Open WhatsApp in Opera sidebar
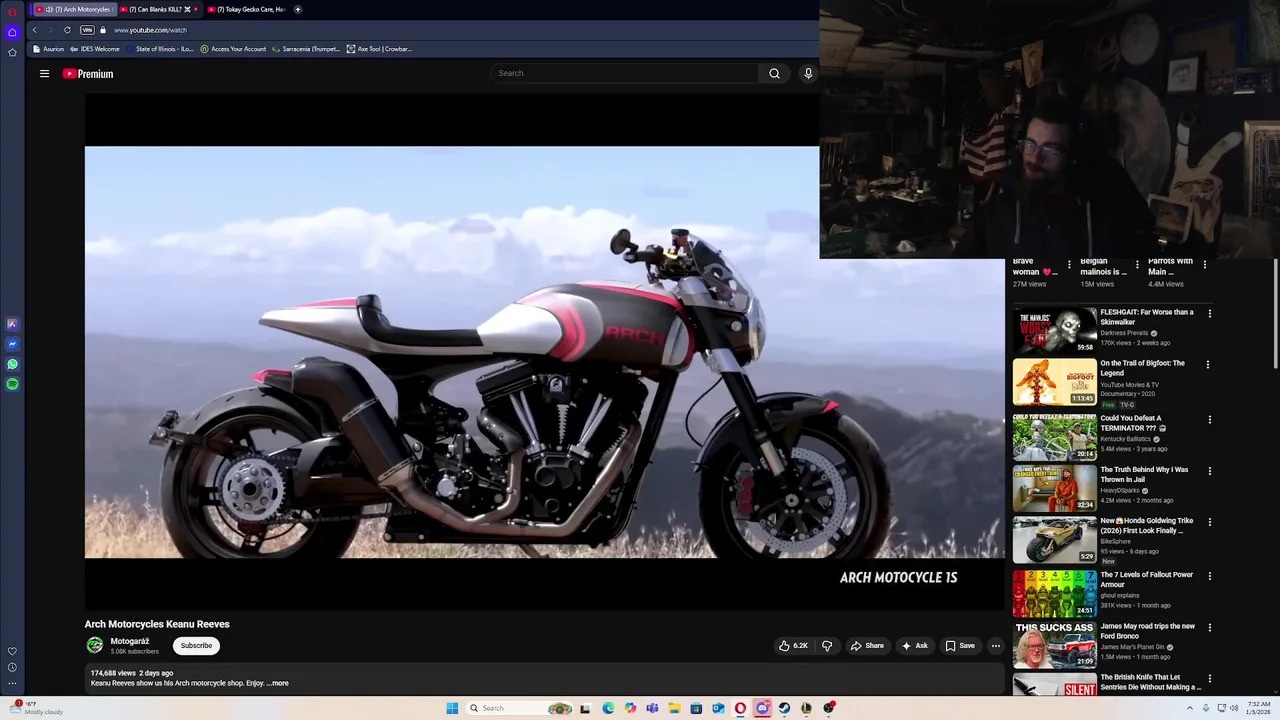 click(12, 364)
